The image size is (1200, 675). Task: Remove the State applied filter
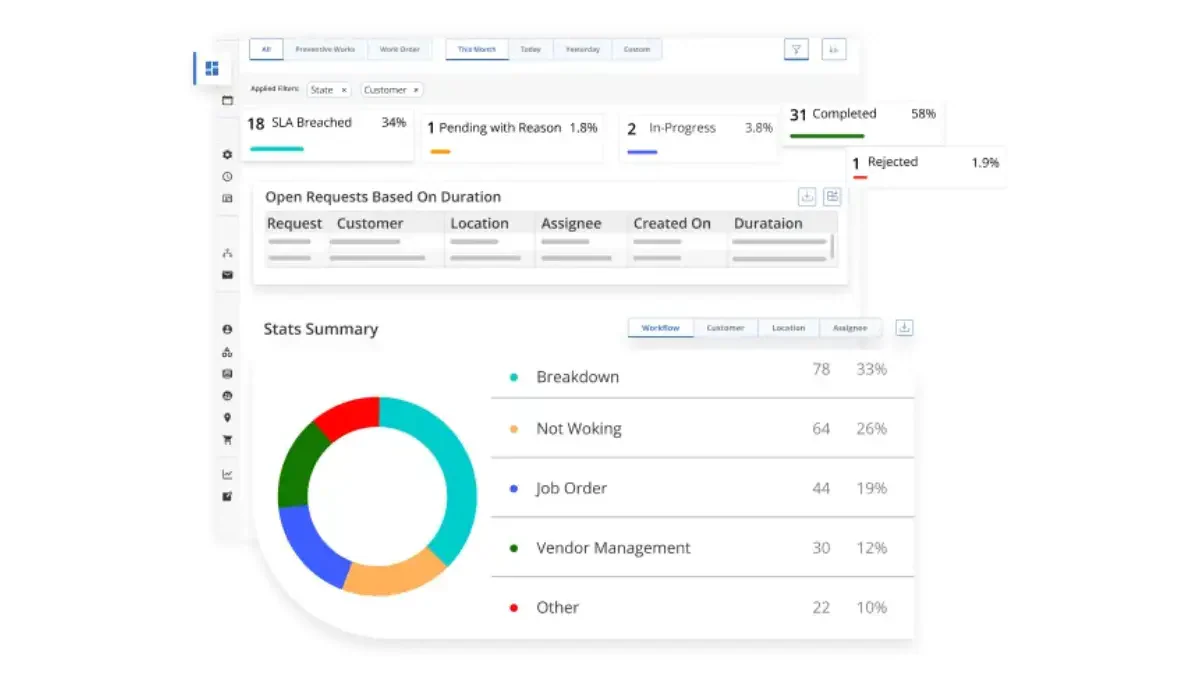coord(344,90)
